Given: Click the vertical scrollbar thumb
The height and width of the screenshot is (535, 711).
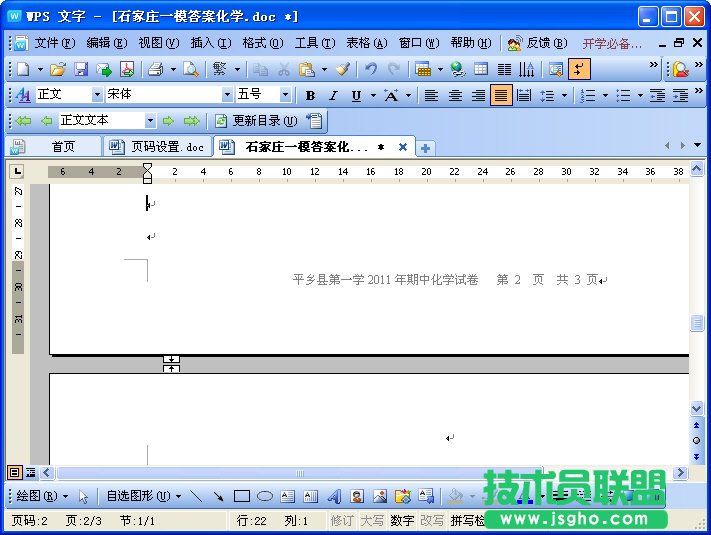Looking at the screenshot, I should point(697,323).
